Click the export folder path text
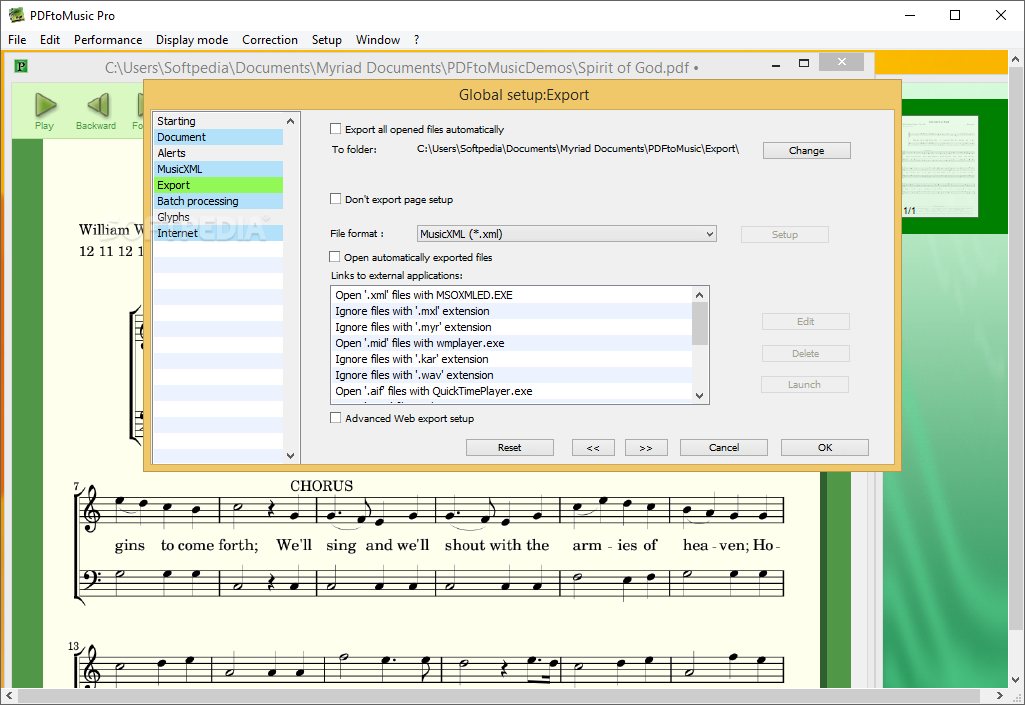 [578, 148]
